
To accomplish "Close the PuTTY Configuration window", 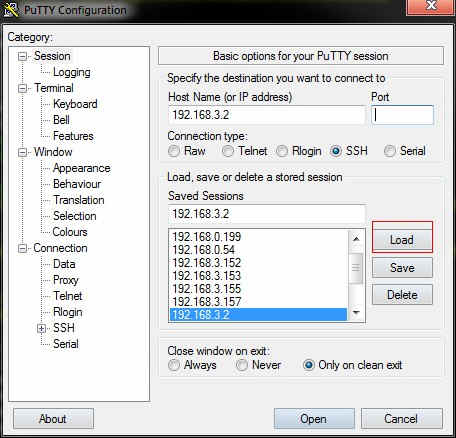I will (431, 6).
